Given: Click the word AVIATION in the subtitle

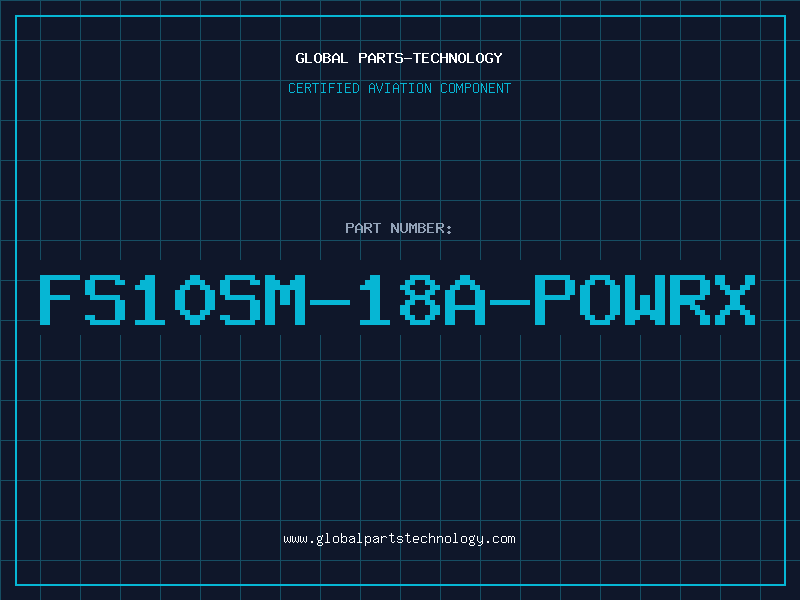Looking at the screenshot, I should point(399,88).
